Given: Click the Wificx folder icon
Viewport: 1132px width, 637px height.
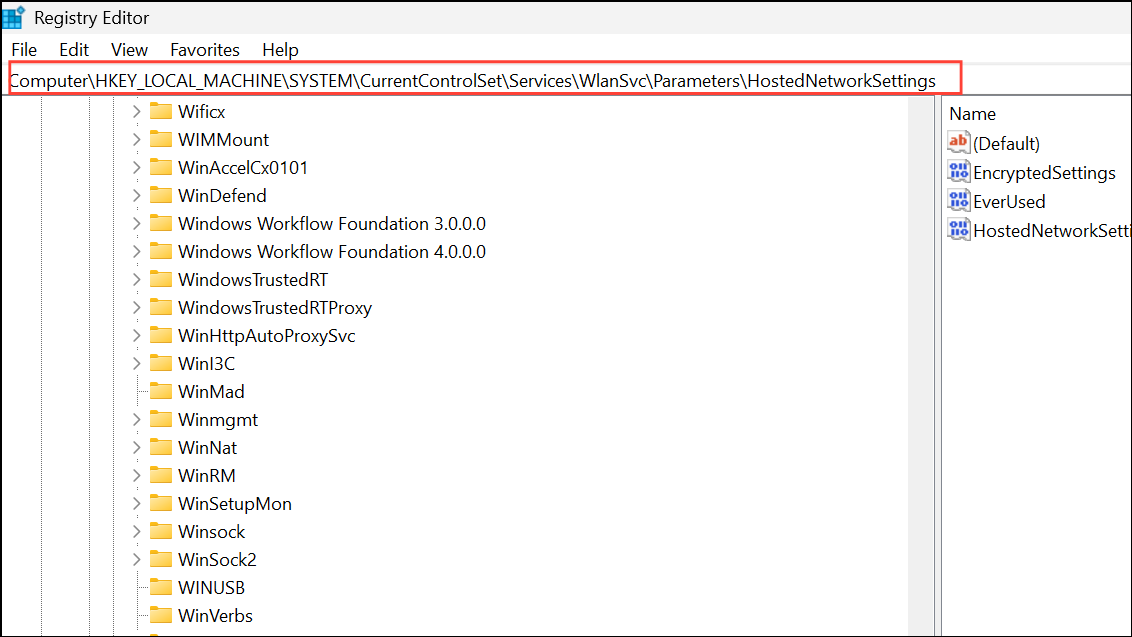Looking at the screenshot, I should click(x=160, y=111).
